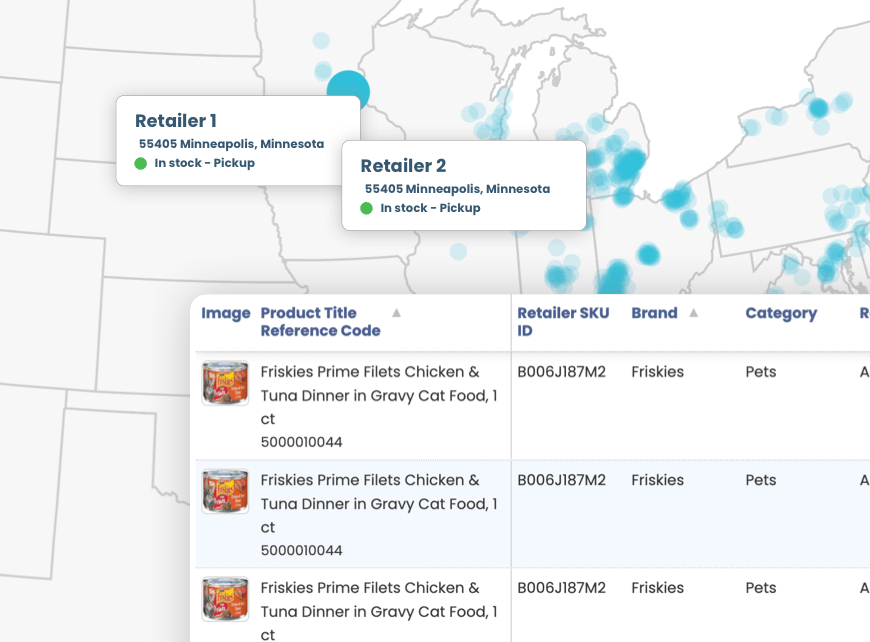Open the Retailer 1 tooltip card

(237, 141)
